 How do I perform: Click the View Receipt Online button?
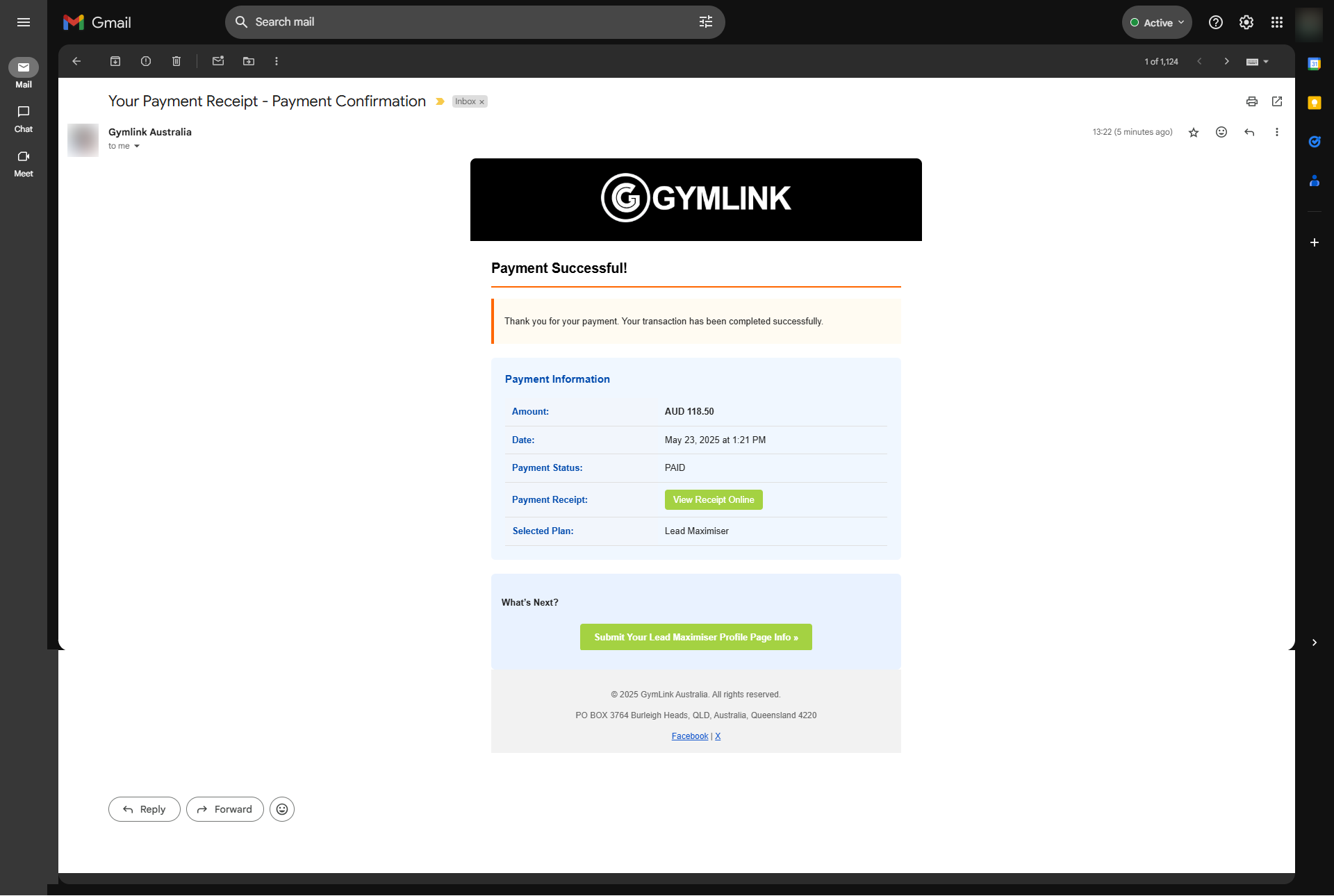[x=714, y=499]
